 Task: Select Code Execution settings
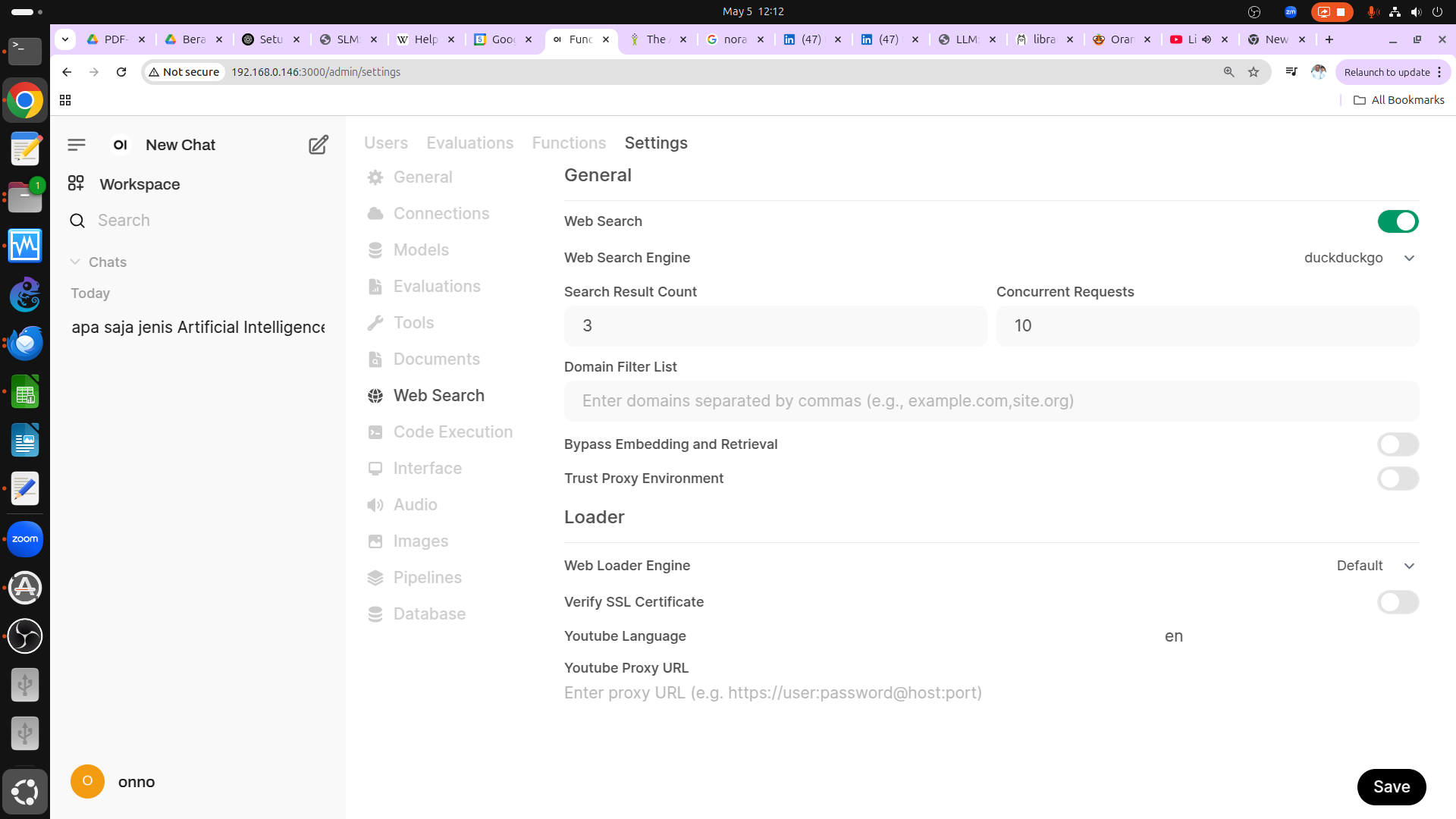click(453, 432)
